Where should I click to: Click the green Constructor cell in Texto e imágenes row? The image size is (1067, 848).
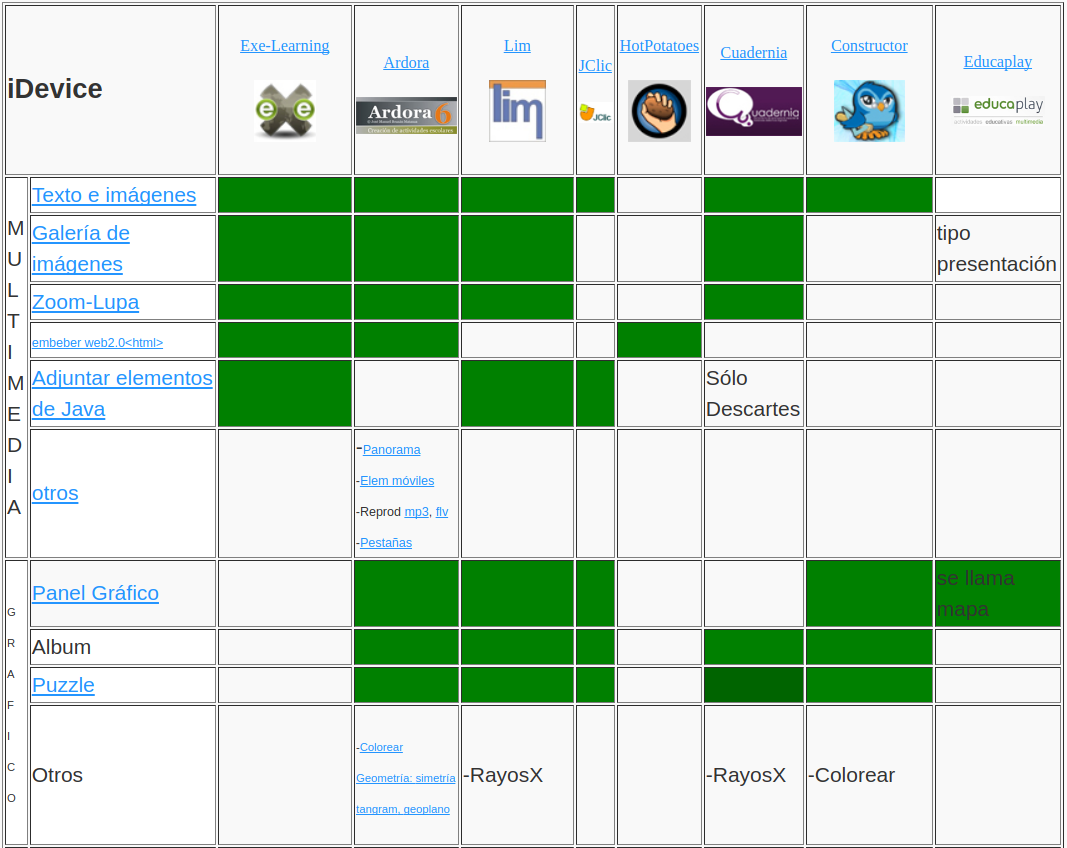869,195
